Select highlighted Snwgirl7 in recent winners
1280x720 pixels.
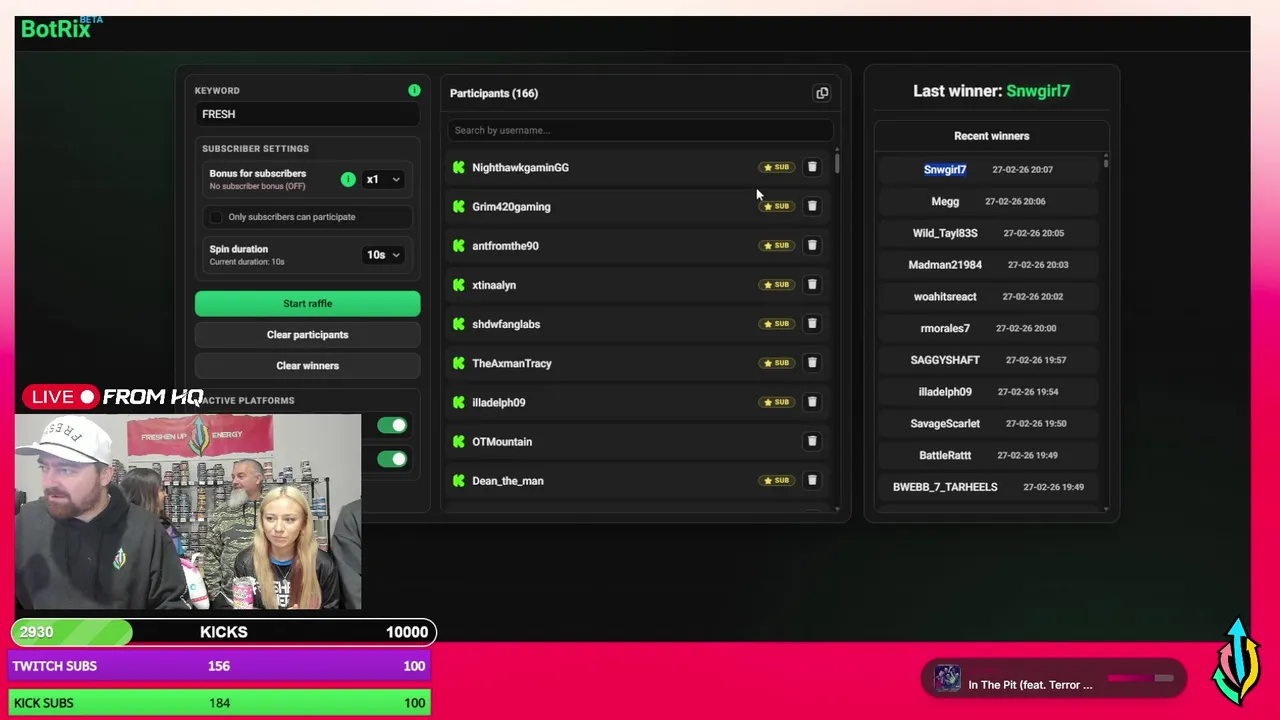click(x=945, y=169)
